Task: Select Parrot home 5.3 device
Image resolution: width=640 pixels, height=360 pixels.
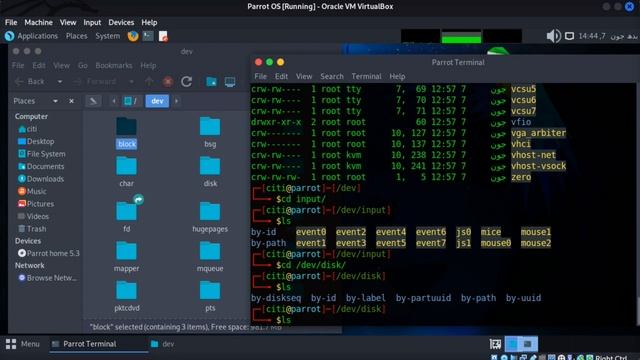Action: pos(49,253)
